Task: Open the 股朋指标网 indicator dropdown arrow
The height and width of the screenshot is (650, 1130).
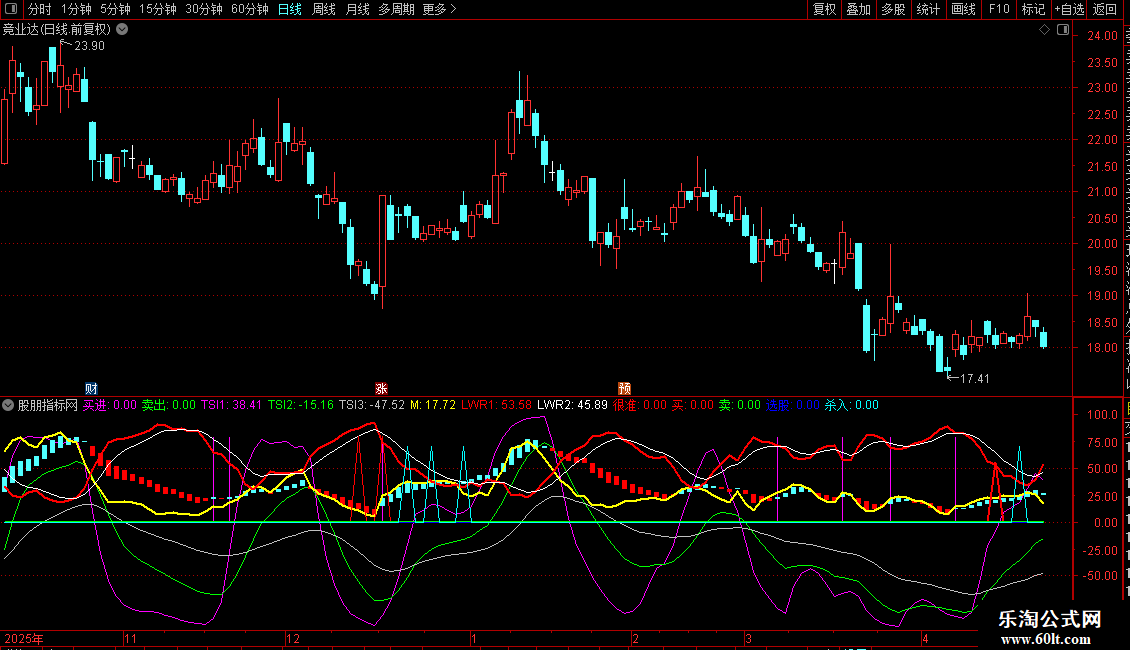Action: pos(8,405)
